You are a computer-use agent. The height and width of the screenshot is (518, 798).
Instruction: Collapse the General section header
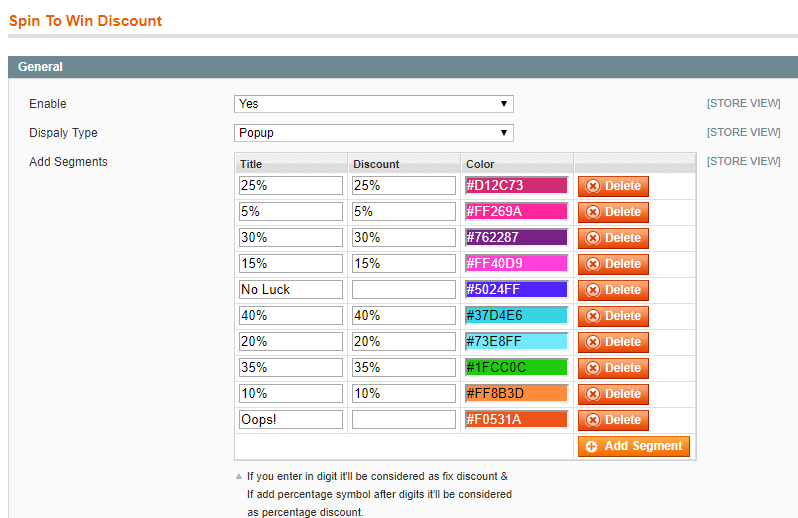[x=402, y=67]
